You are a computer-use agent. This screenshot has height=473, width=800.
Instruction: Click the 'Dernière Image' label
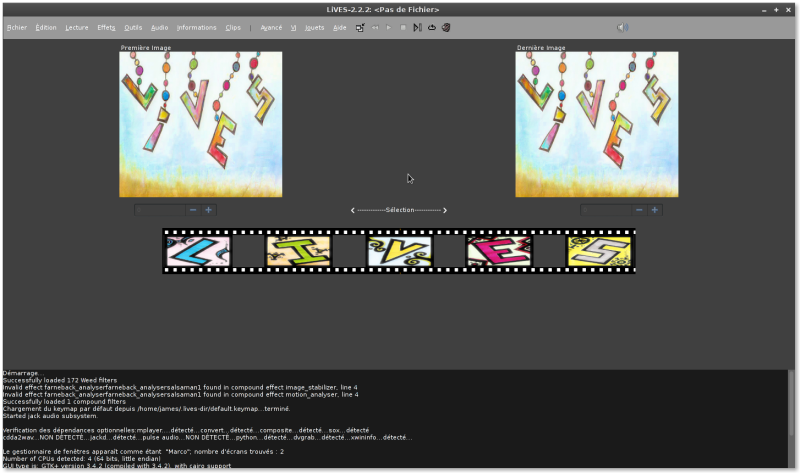coord(541,47)
